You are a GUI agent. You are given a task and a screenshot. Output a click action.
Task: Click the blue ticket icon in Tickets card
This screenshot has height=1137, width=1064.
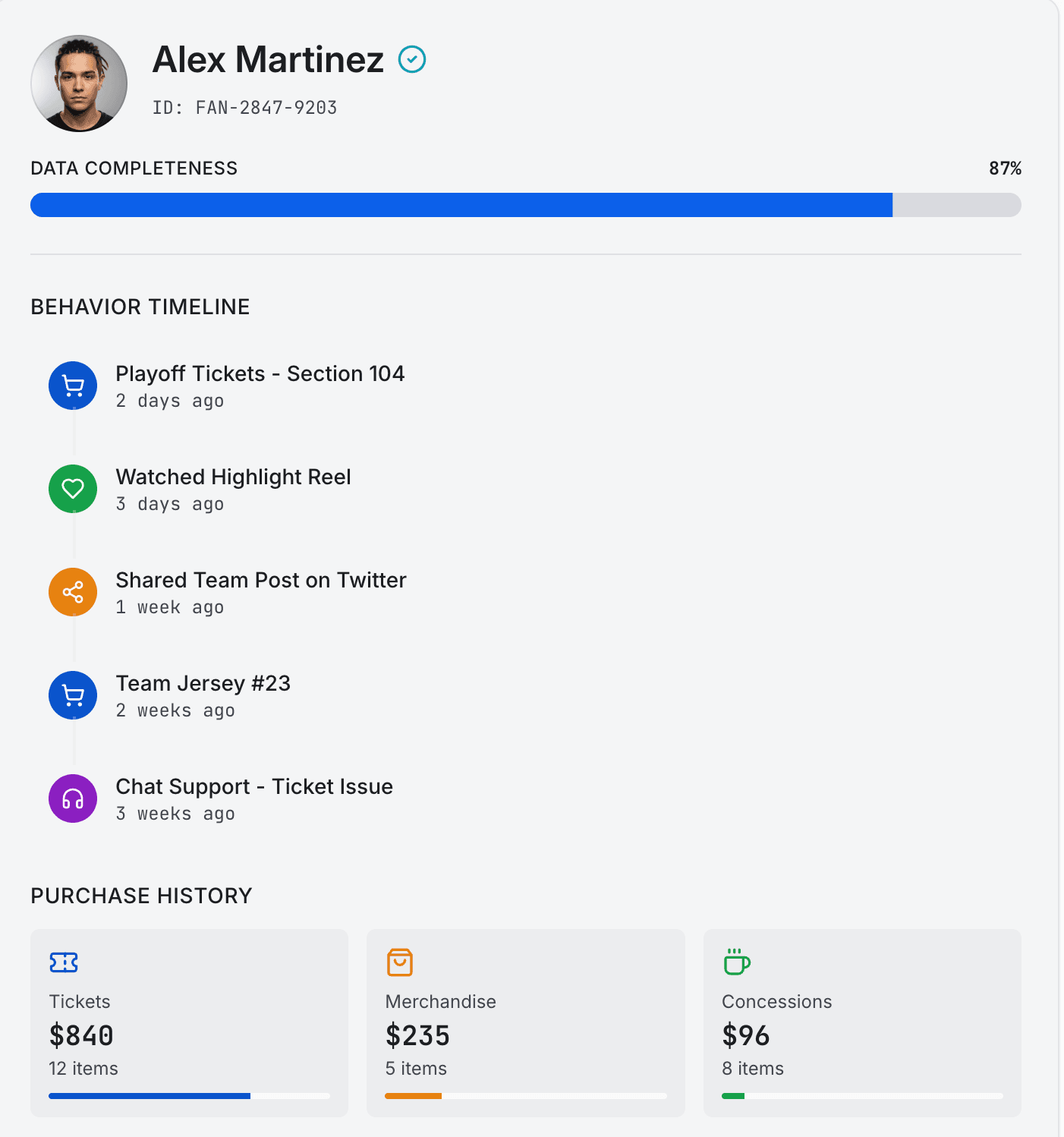pyautogui.click(x=64, y=962)
